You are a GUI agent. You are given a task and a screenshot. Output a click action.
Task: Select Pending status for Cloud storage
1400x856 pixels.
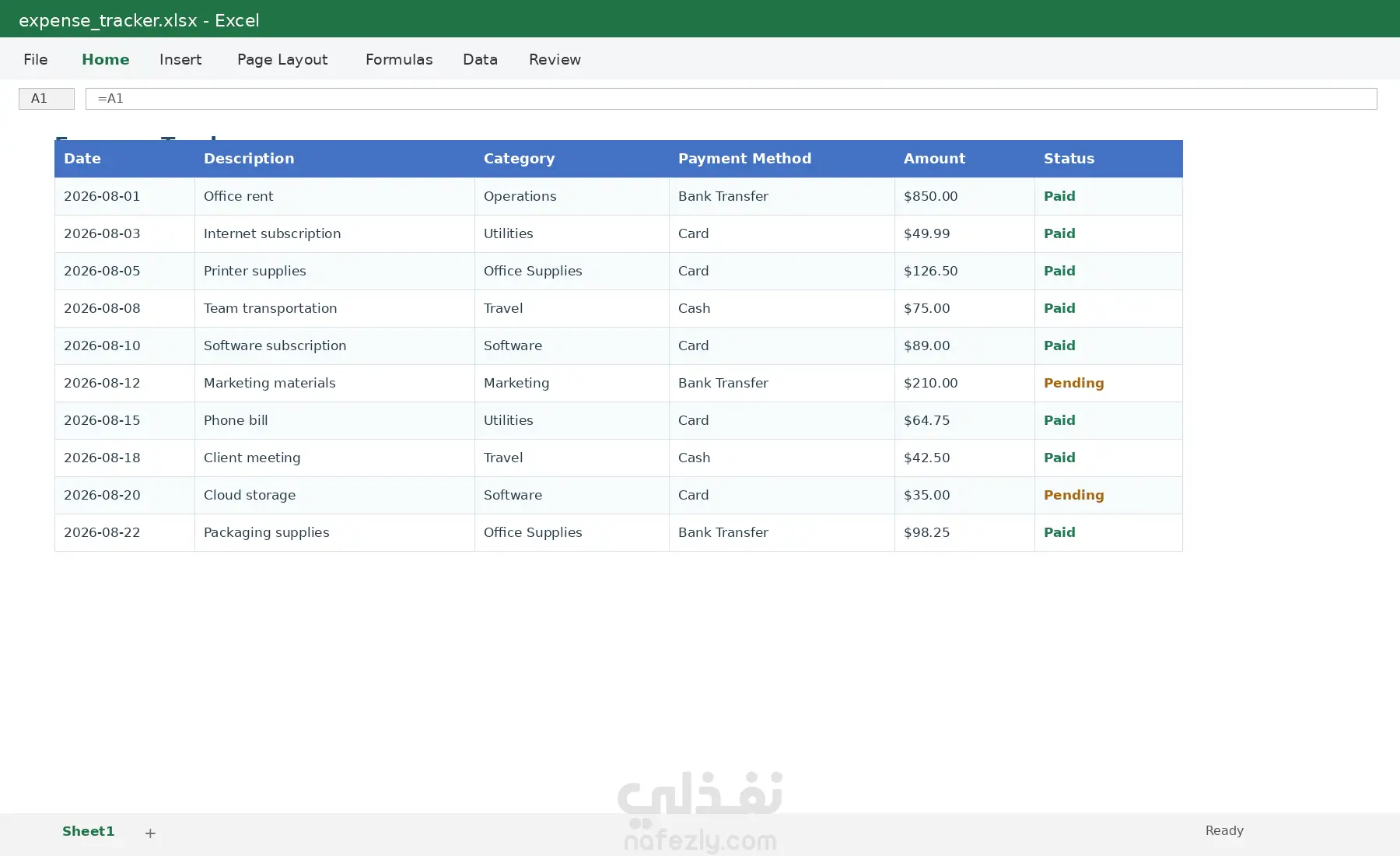point(1108,495)
